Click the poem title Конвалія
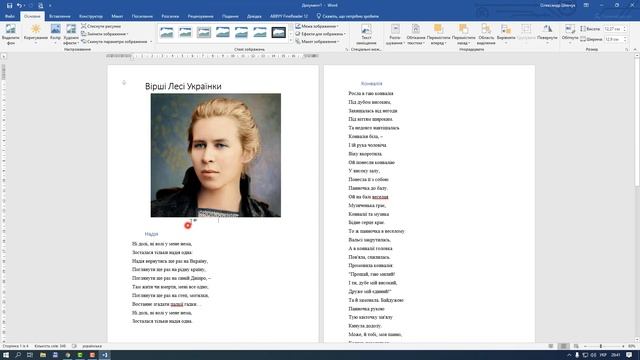The image size is (640, 360). pyautogui.click(x=371, y=84)
